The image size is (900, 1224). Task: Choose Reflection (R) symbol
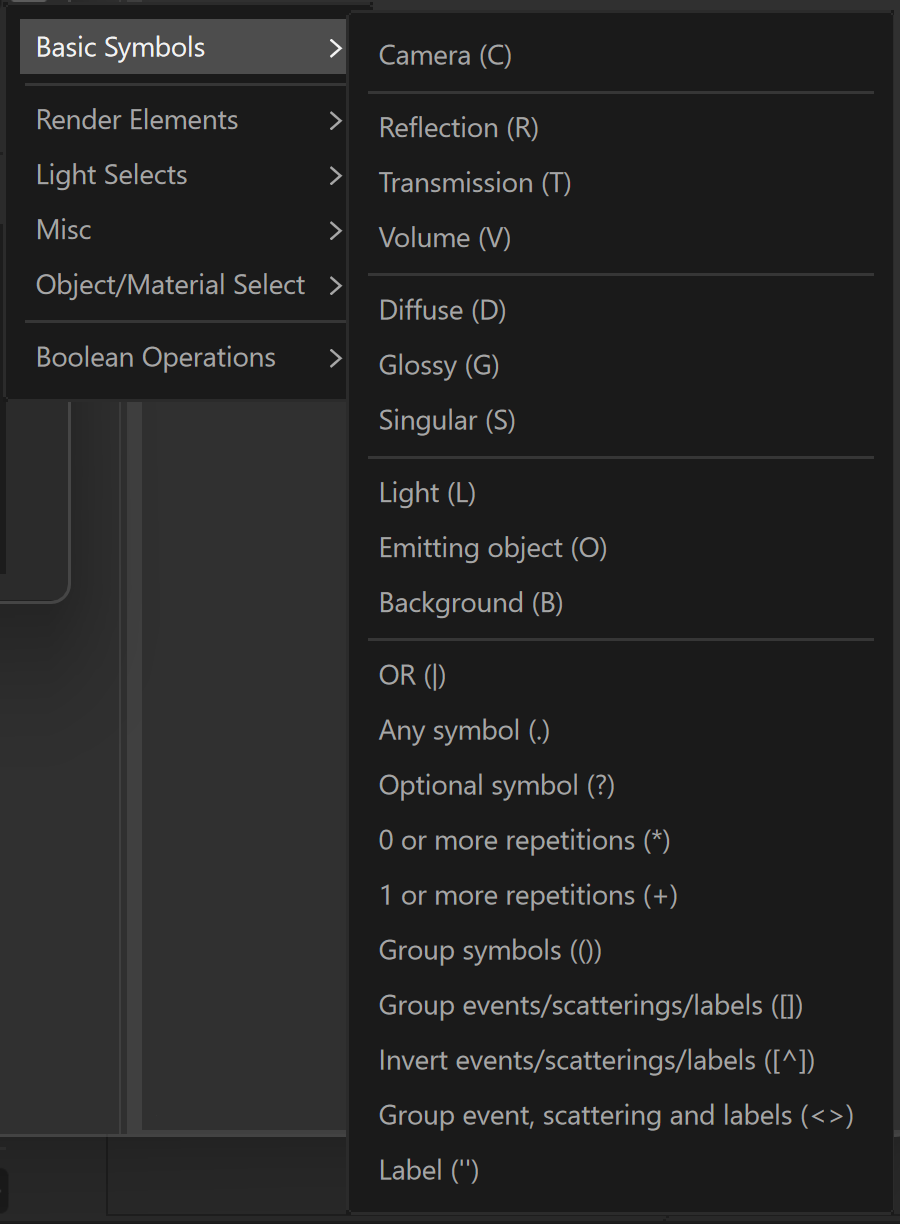[x=621, y=128]
